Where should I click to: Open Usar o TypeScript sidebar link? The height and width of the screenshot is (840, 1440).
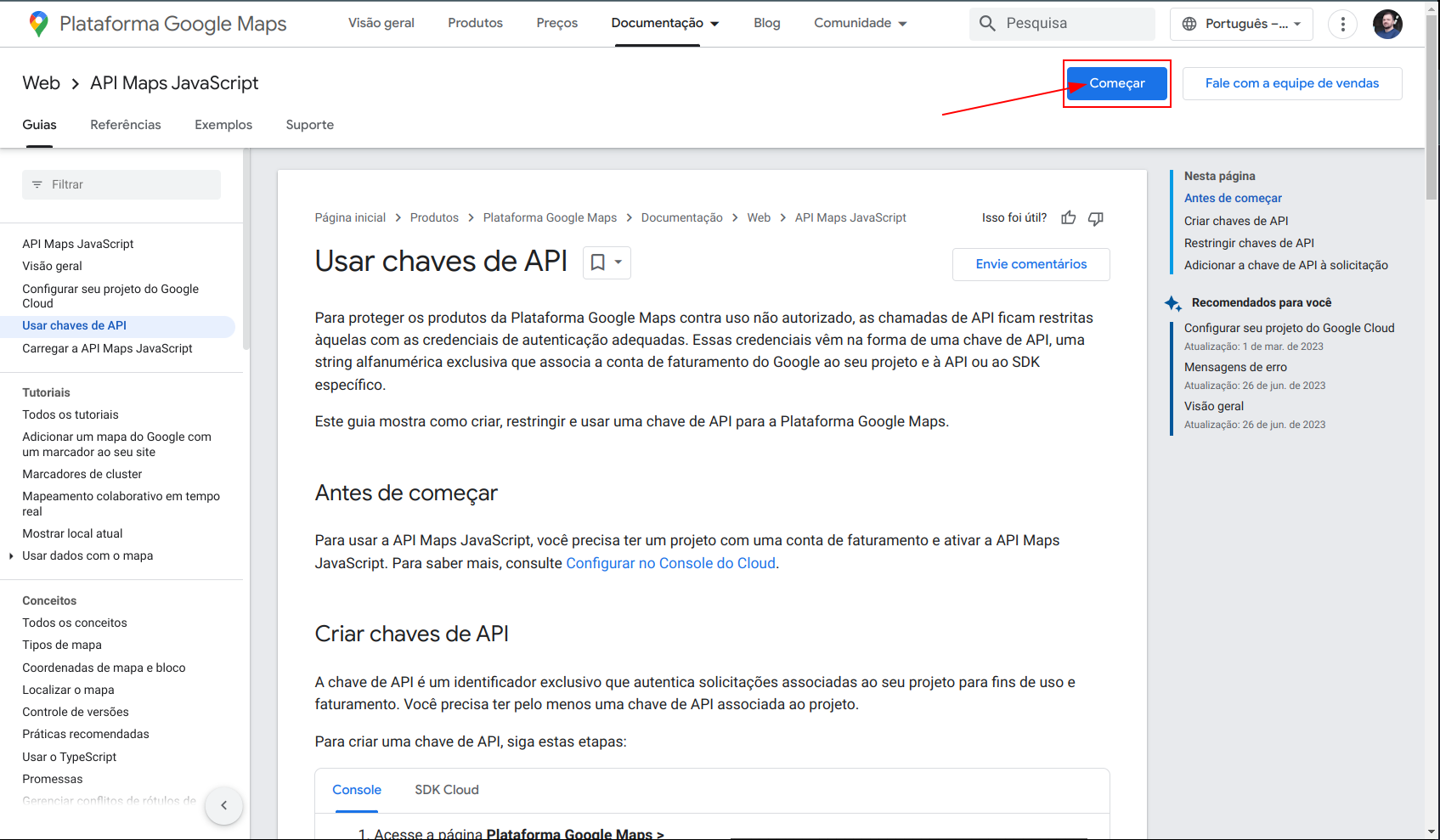tap(70, 758)
